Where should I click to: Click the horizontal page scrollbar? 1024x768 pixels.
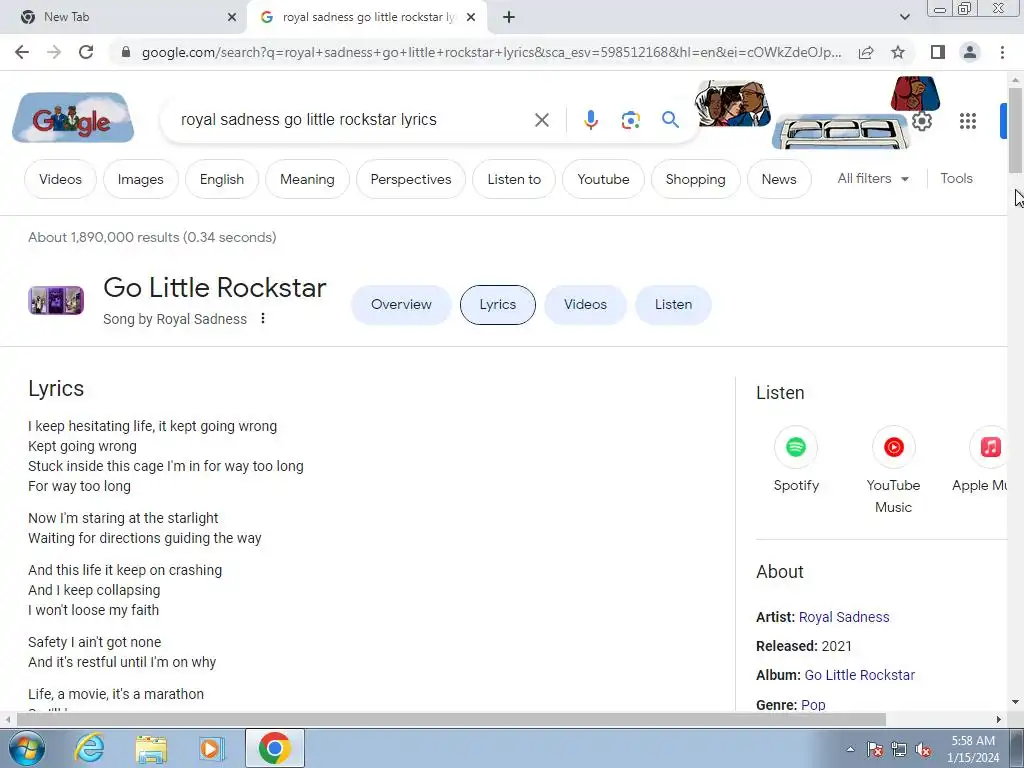click(x=451, y=719)
